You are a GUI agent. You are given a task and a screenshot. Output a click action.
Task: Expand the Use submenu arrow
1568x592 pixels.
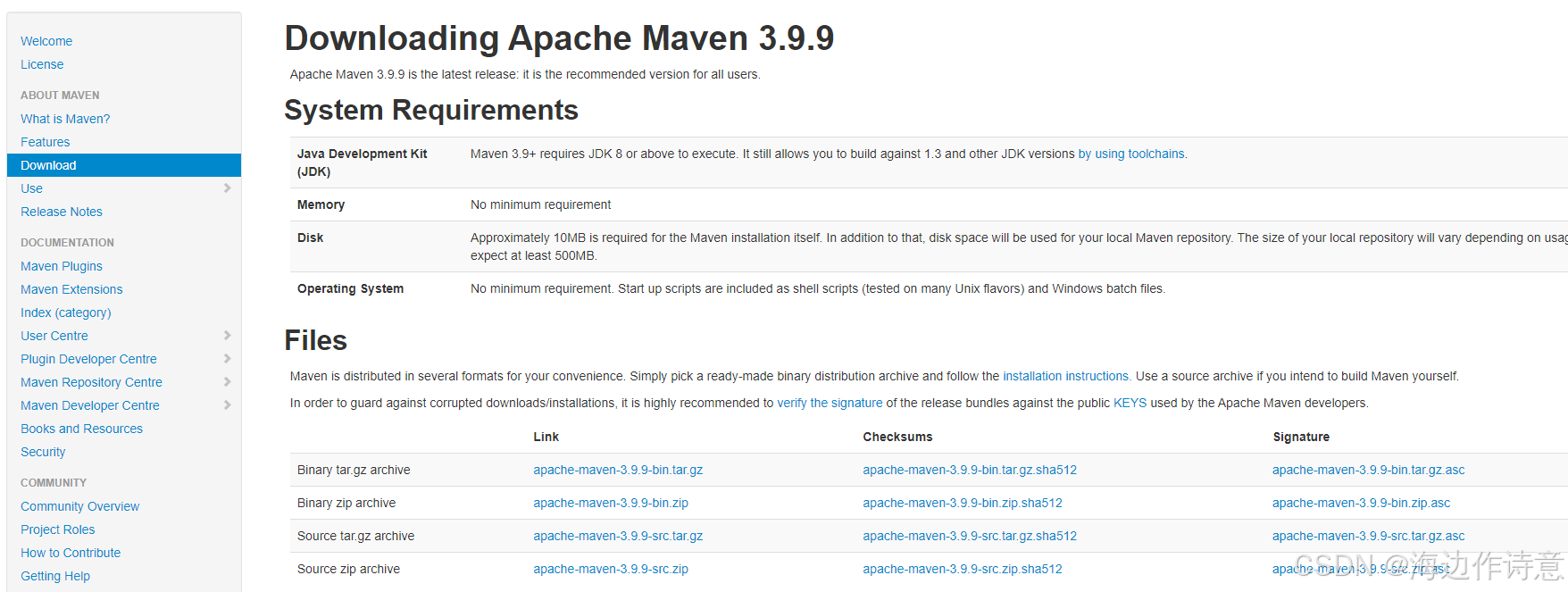[x=227, y=188]
